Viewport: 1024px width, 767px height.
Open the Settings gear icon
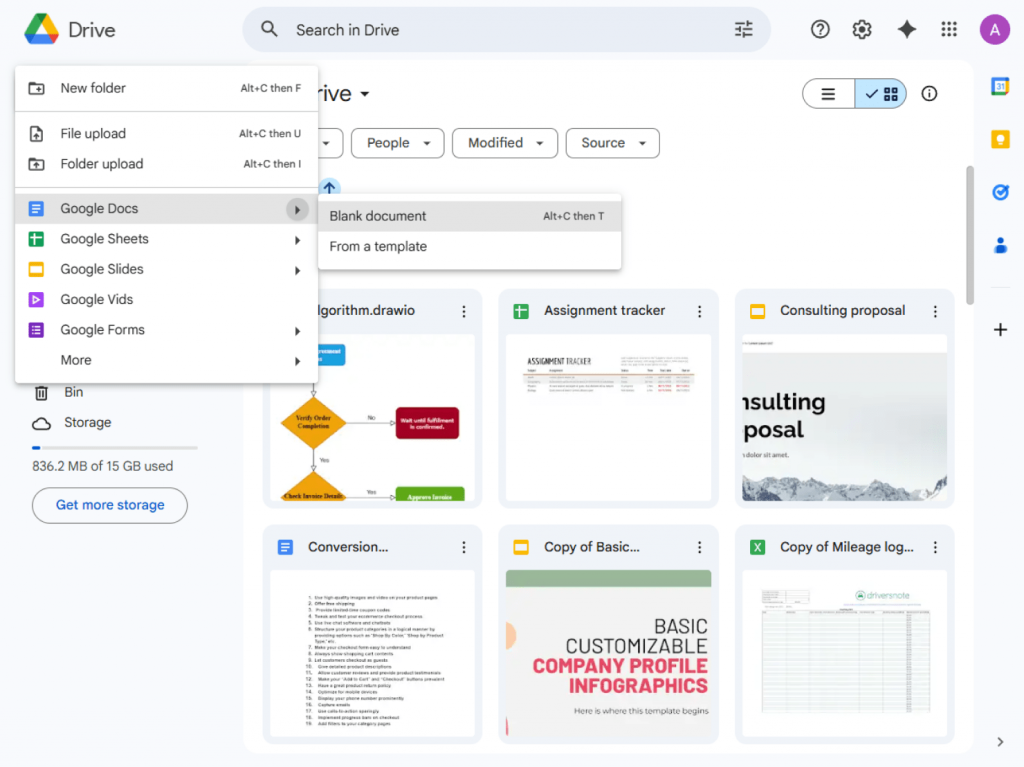click(862, 30)
